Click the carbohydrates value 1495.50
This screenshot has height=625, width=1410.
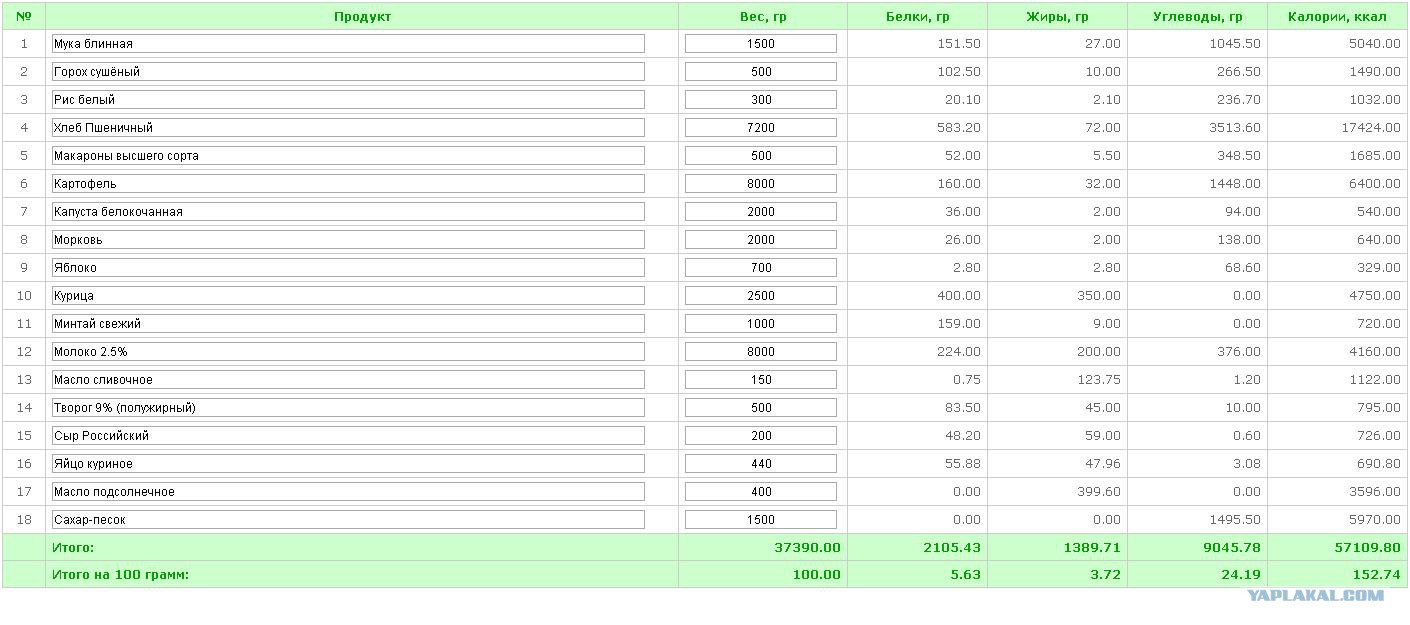pyautogui.click(x=1235, y=520)
